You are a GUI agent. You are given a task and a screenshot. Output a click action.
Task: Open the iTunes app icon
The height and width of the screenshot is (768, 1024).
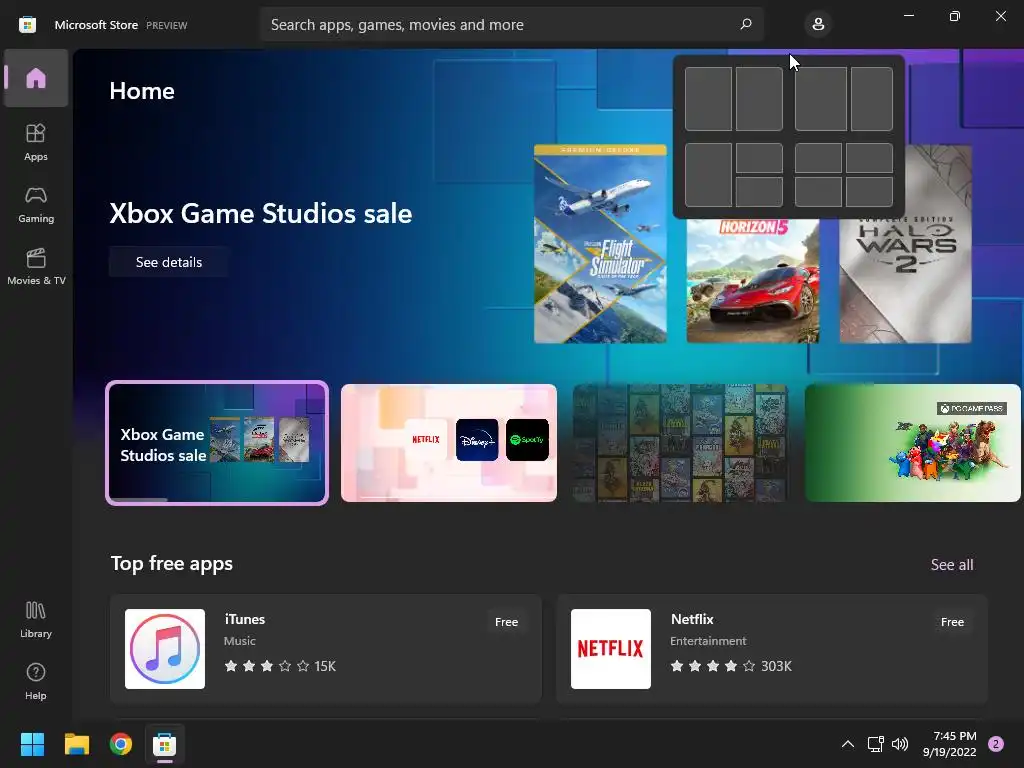(x=165, y=648)
